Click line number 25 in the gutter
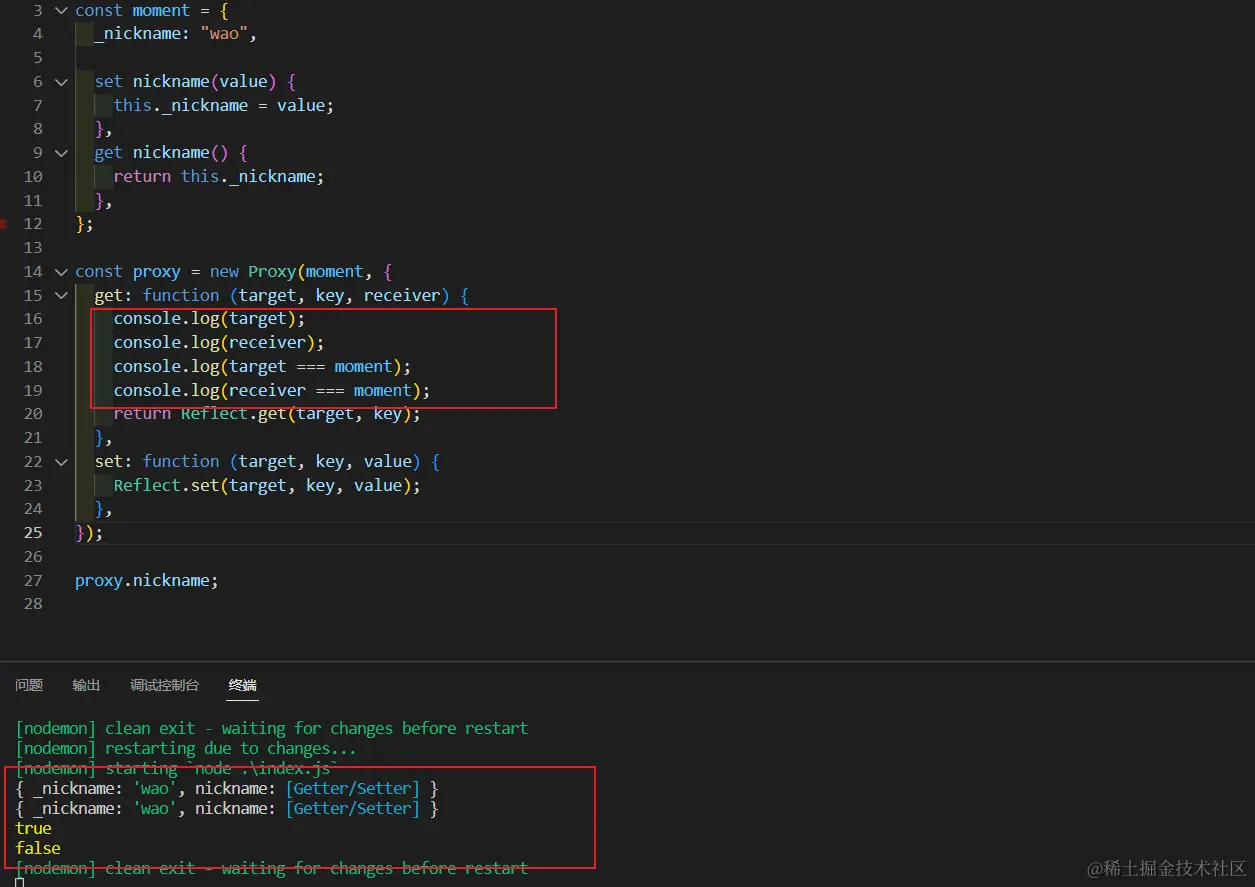 (x=32, y=533)
